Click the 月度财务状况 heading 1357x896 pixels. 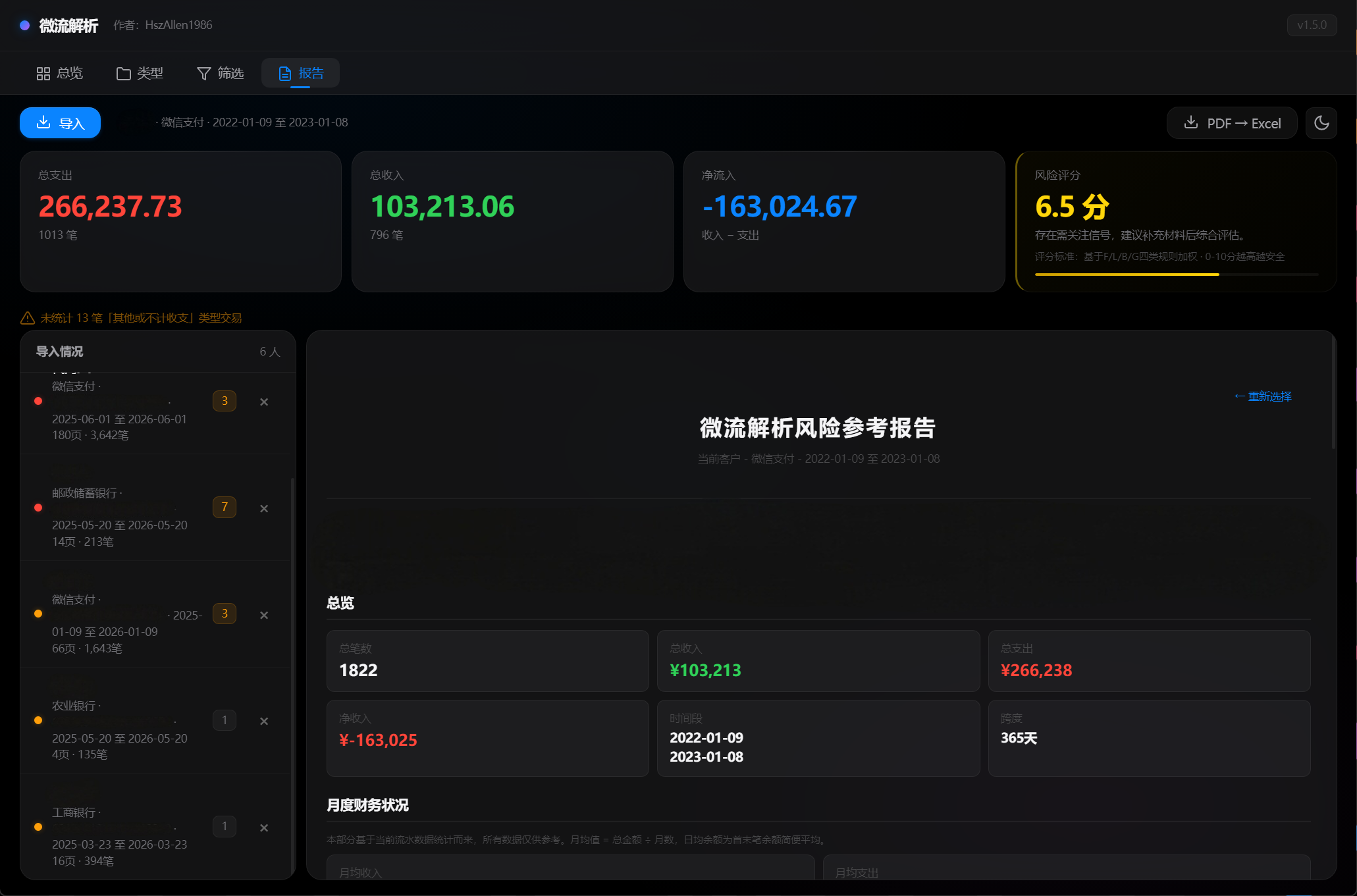(x=367, y=805)
